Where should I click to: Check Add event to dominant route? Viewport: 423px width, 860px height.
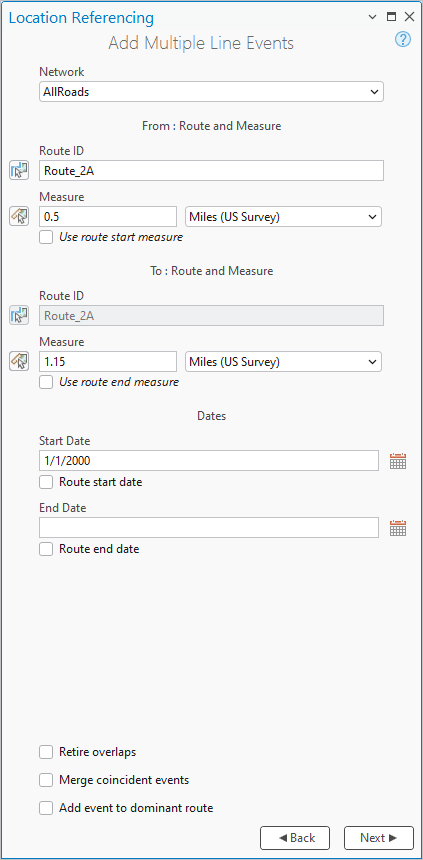tap(46, 808)
